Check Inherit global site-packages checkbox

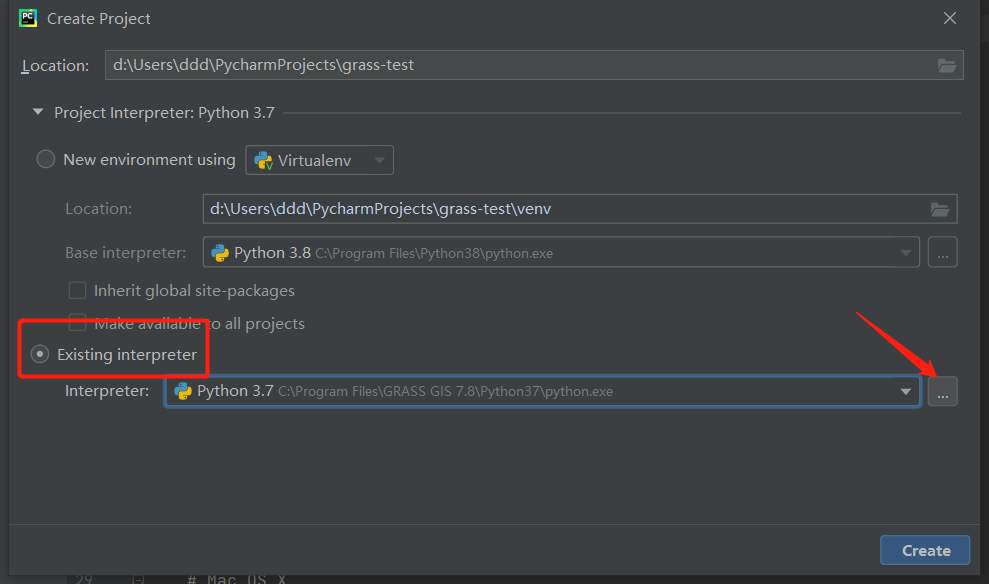click(77, 290)
